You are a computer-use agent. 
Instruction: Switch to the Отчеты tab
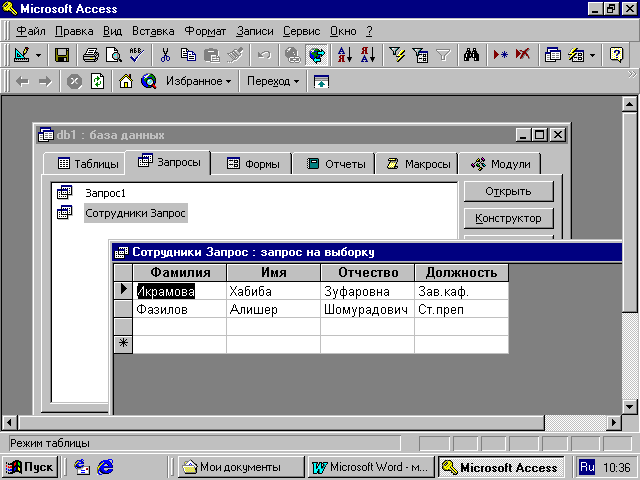coord(335,164)
